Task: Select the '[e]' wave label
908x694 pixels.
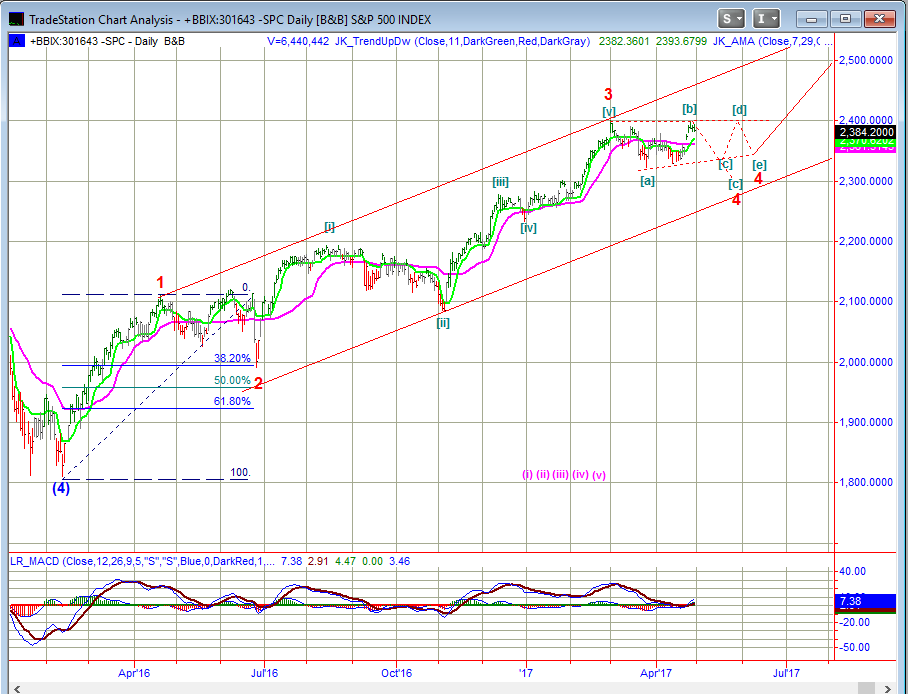Action: (759, 165)
